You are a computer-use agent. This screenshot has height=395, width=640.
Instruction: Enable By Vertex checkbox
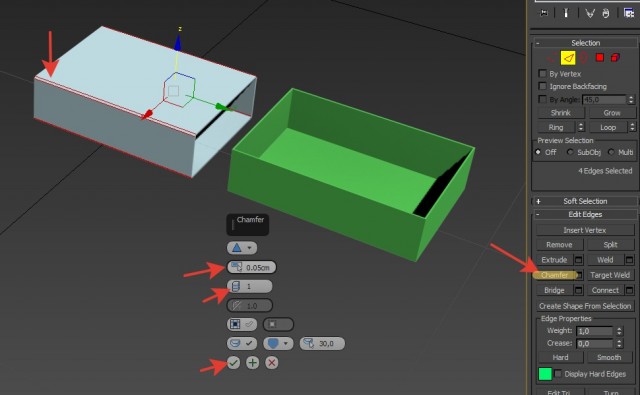[x=542, y=73]
